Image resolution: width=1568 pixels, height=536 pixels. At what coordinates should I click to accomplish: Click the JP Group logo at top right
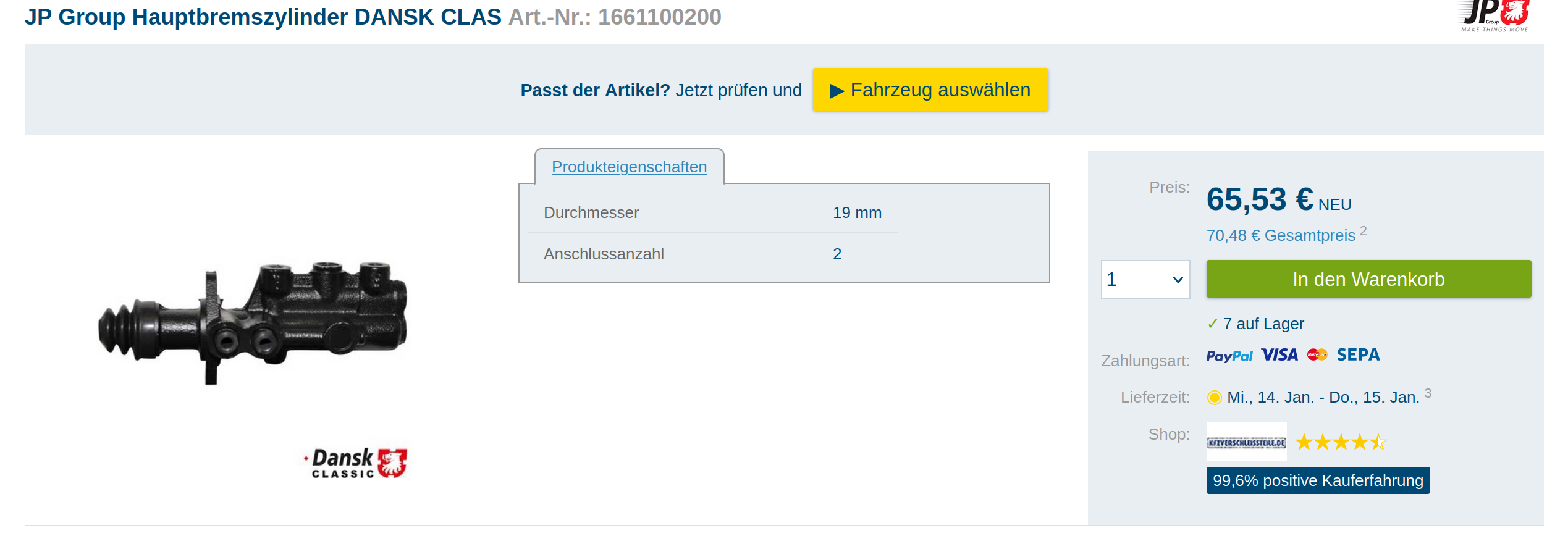click(1494, 16)
